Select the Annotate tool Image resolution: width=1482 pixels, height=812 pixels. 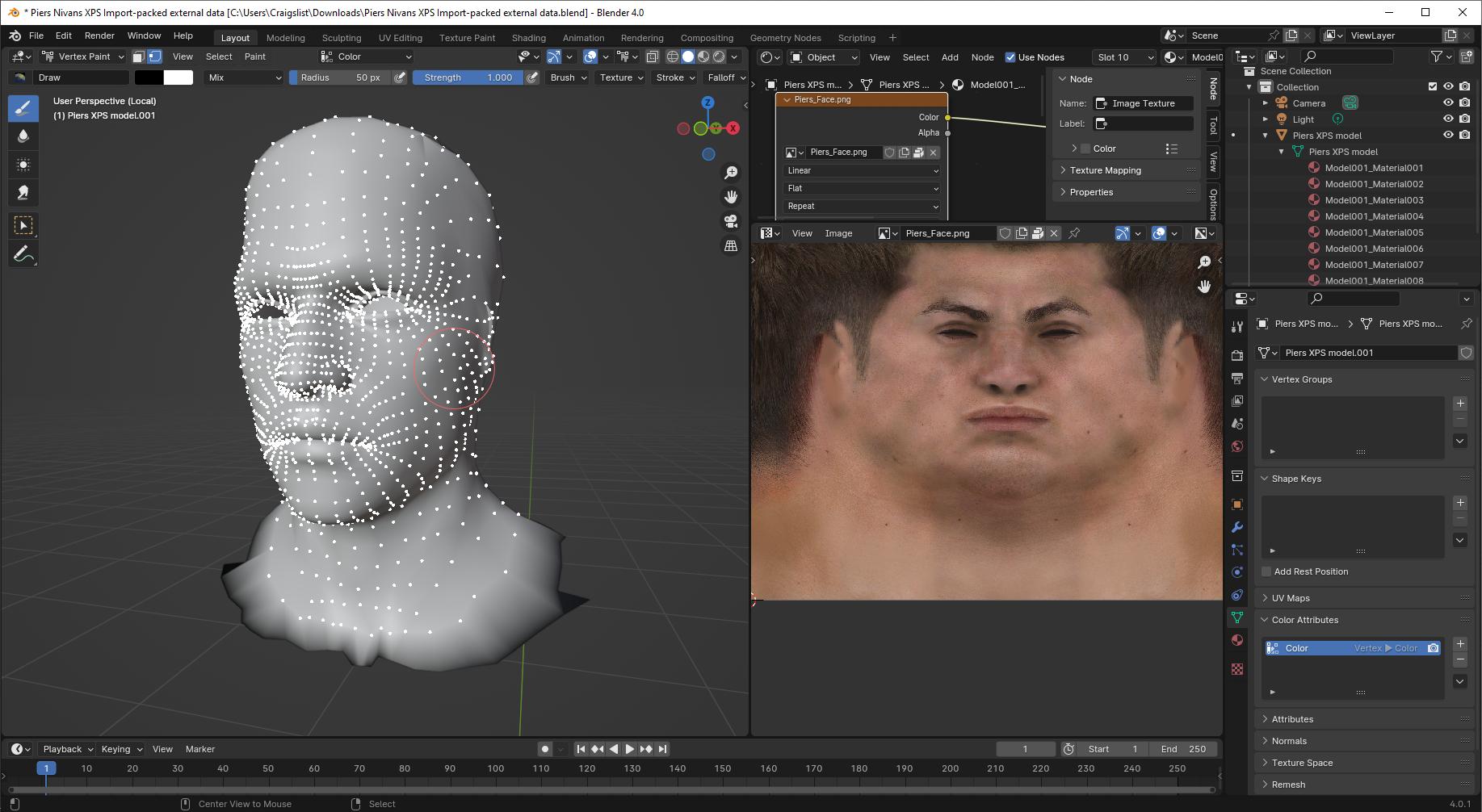(23, 254)
